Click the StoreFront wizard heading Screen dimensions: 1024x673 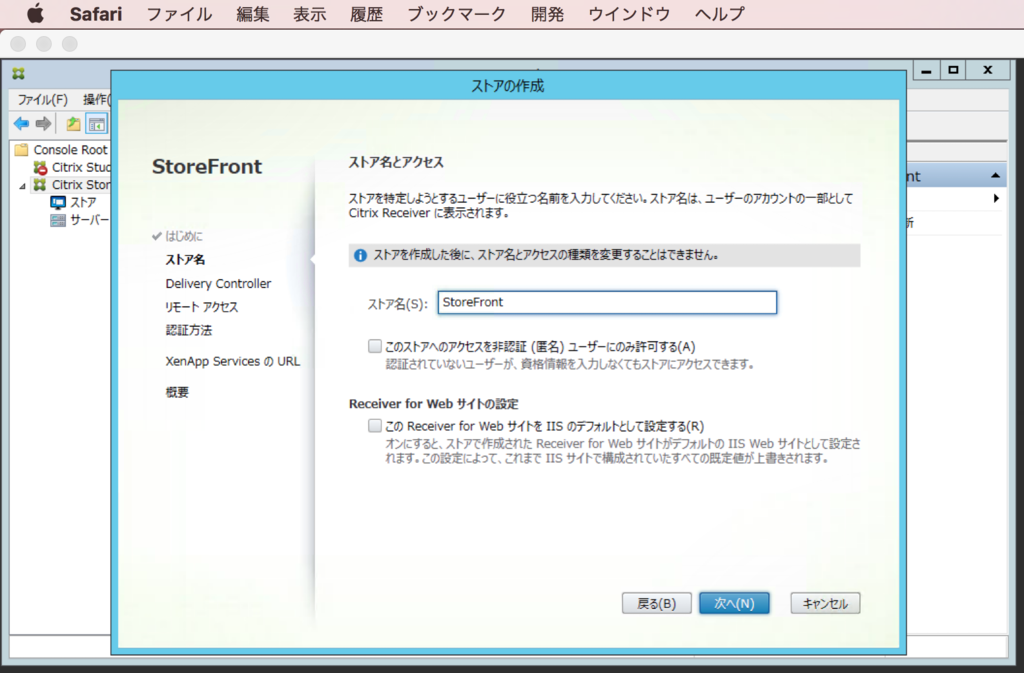[207, 166]
